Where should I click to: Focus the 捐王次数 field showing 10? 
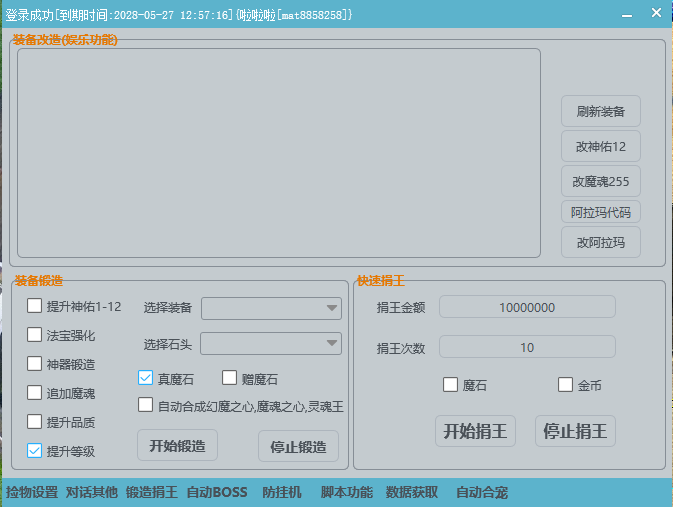click(527, 347)
